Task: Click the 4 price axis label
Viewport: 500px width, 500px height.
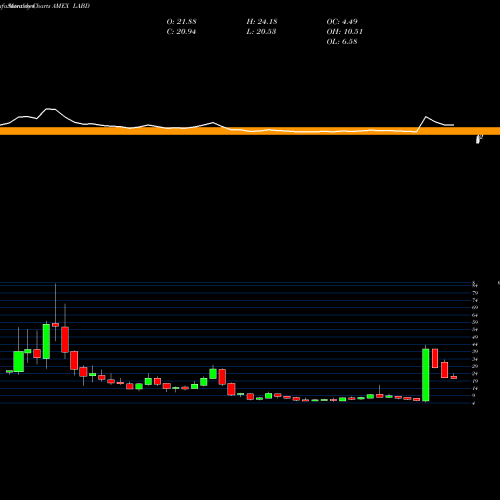Action: [474, 403]
